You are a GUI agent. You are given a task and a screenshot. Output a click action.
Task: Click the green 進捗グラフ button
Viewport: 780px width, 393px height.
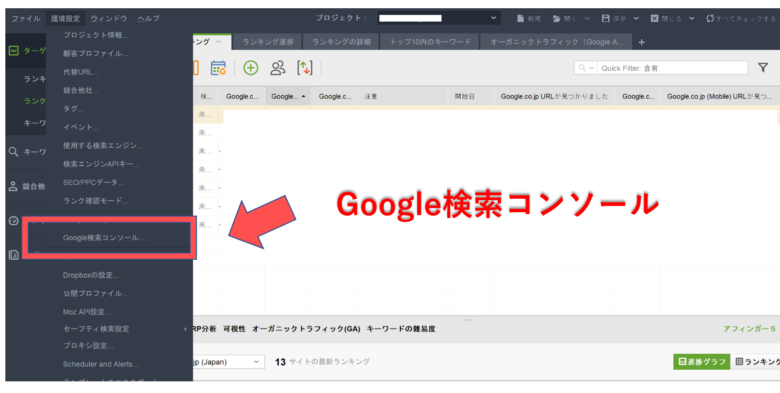point(701,362)
